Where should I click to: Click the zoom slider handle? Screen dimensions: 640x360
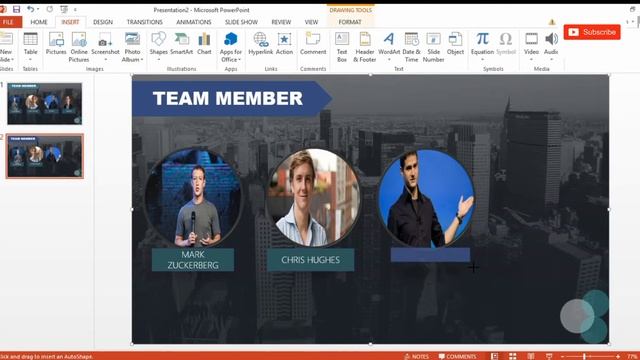coord(584,356)
